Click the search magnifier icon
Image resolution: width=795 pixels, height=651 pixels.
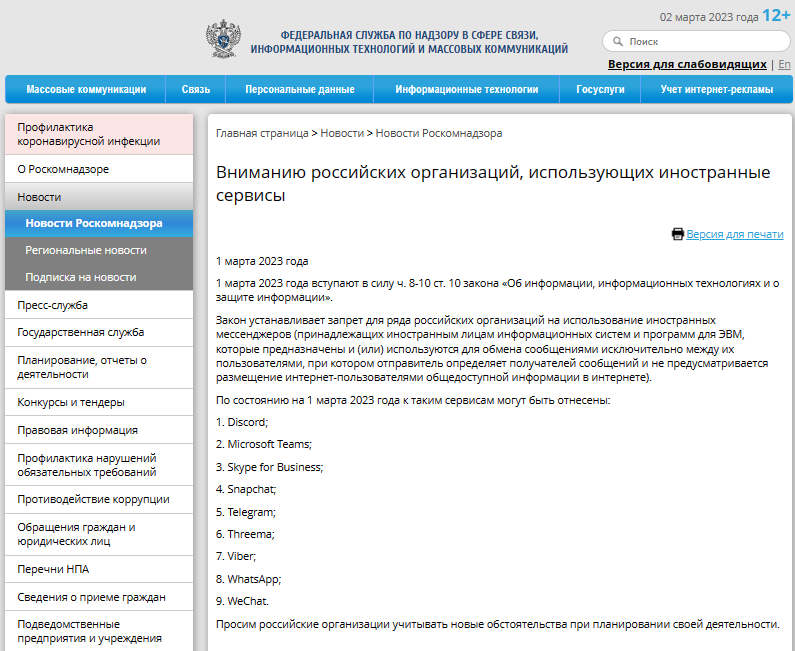(618, 41)
